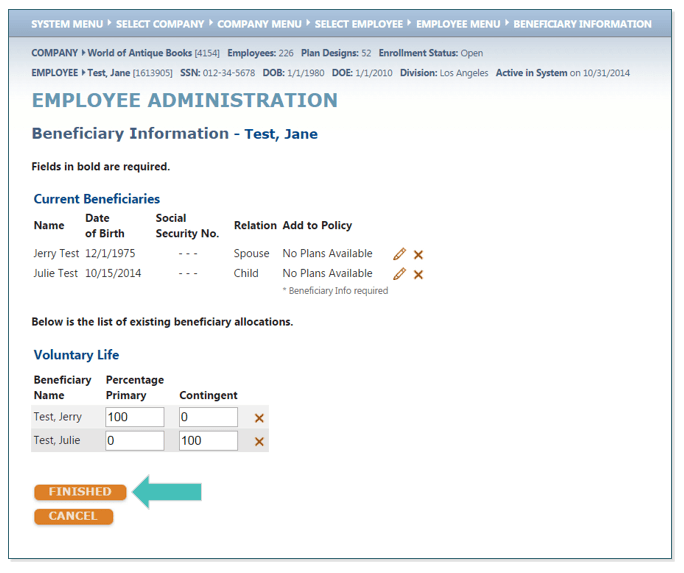Open Company Menu breadcrumb
The height and width of the screenshot is (573, 684).
(260, 24)
